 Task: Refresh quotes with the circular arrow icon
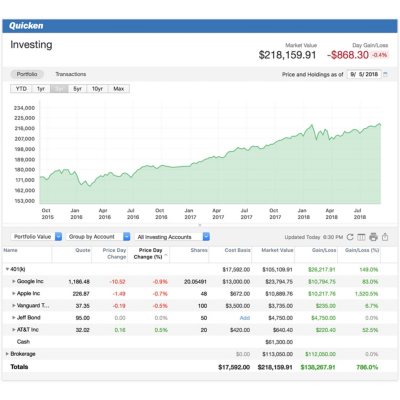point(350,237)
